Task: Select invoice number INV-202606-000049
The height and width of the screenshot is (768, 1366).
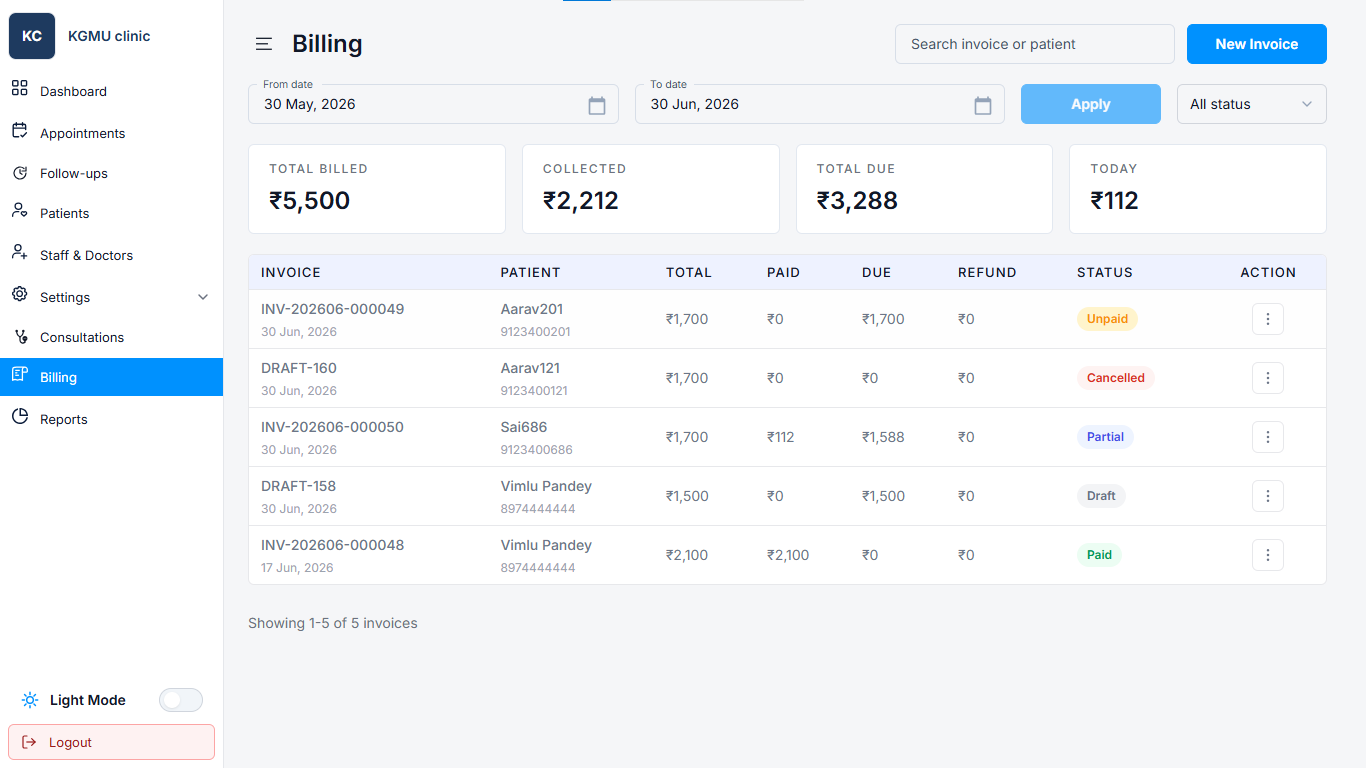Action: [333, 309]
